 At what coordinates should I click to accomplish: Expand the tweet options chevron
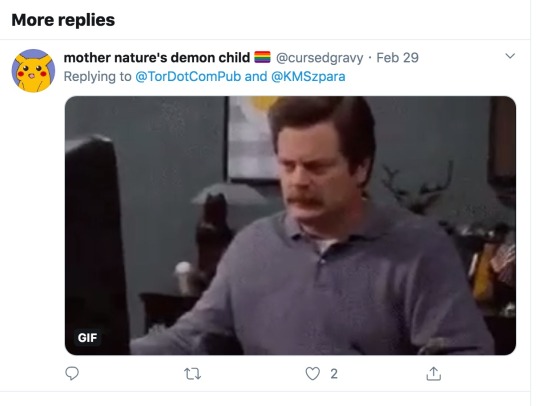pos(510,56)
